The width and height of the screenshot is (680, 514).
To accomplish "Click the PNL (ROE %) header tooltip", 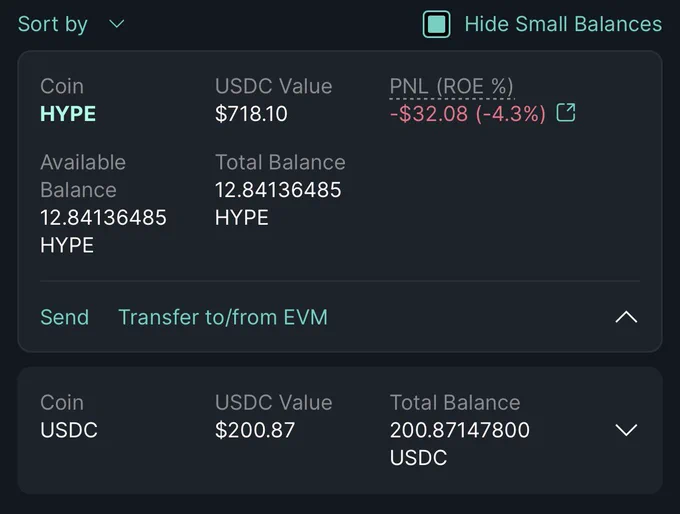I will click(x=451, y=86).
